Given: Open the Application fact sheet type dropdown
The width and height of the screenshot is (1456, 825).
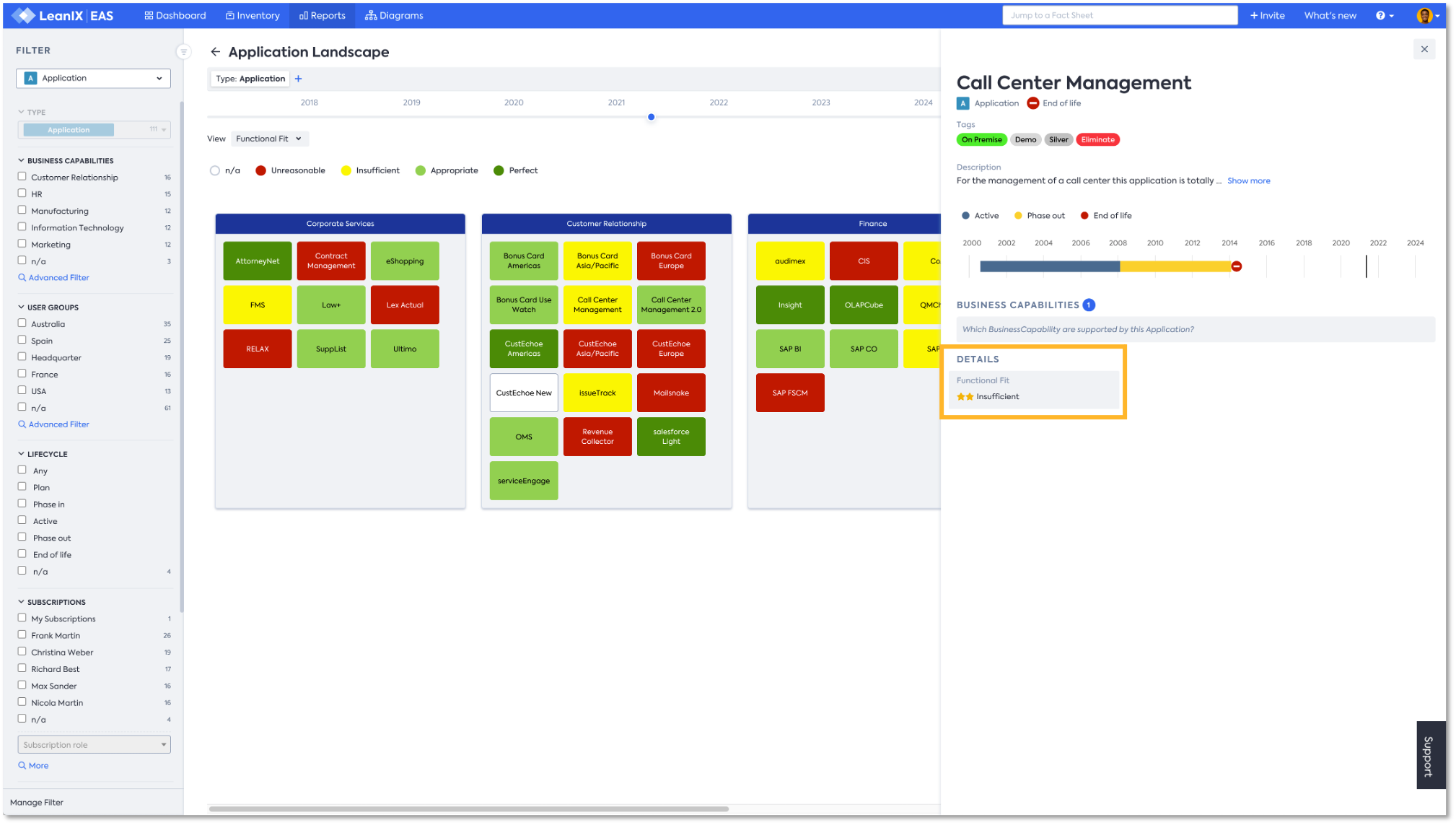Looking at the screenshot, I should click(x=93, y=78).
